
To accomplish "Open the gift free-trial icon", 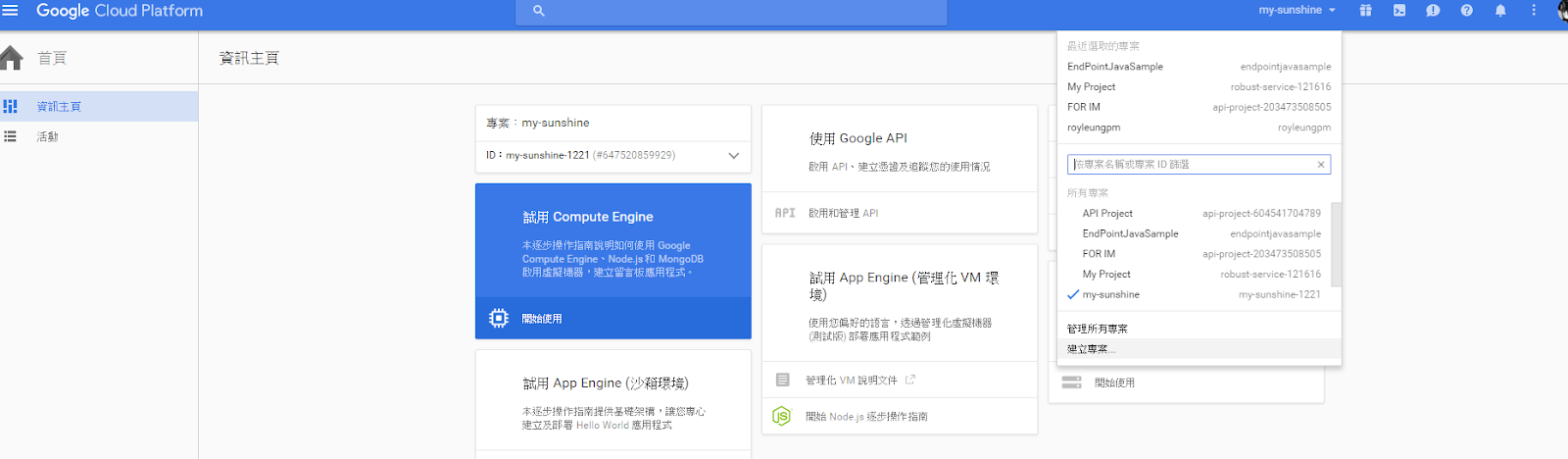I will pyautogui.click(x=1365, y=11).
